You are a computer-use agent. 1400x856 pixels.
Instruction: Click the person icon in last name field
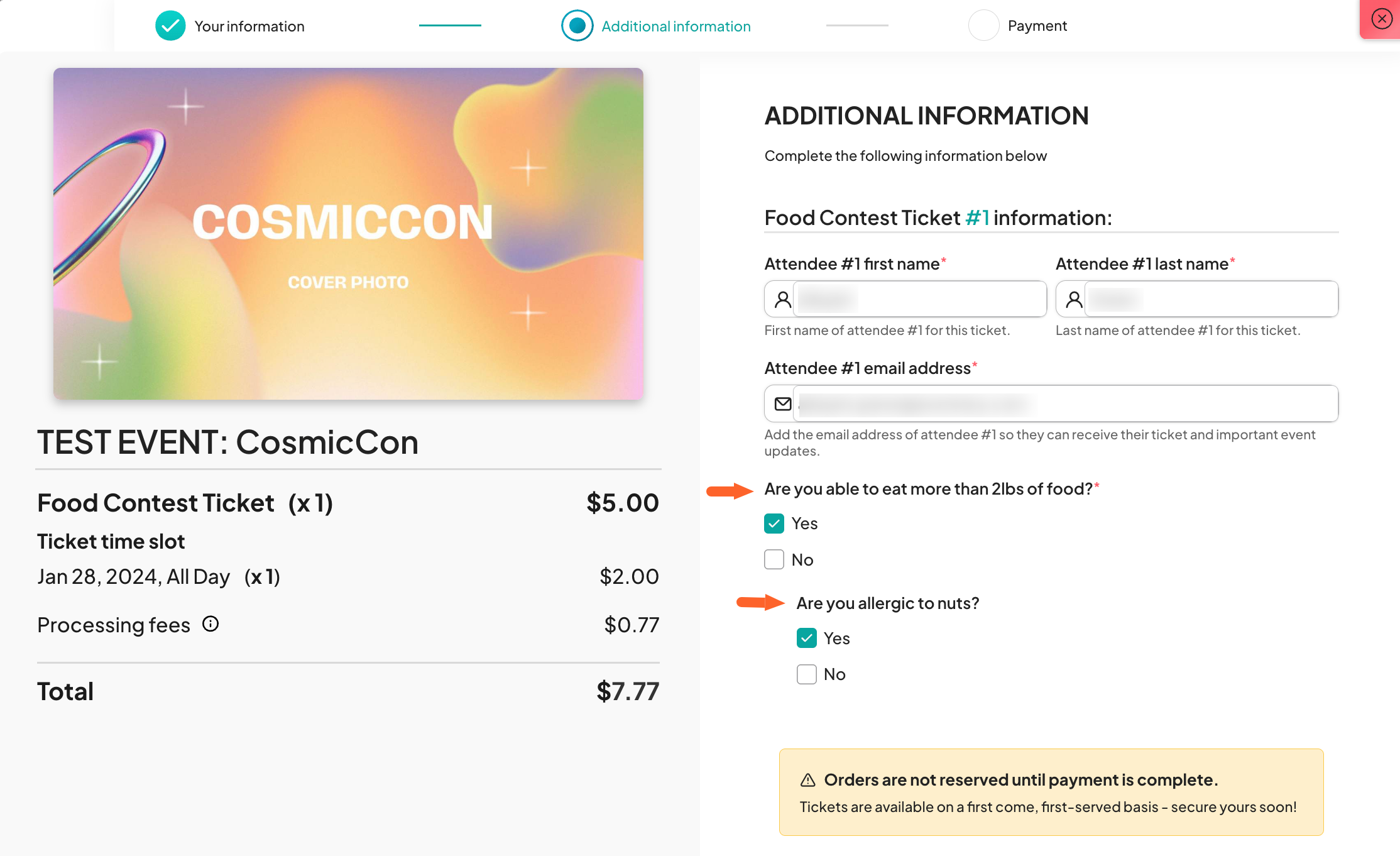tap(1074, 299)
